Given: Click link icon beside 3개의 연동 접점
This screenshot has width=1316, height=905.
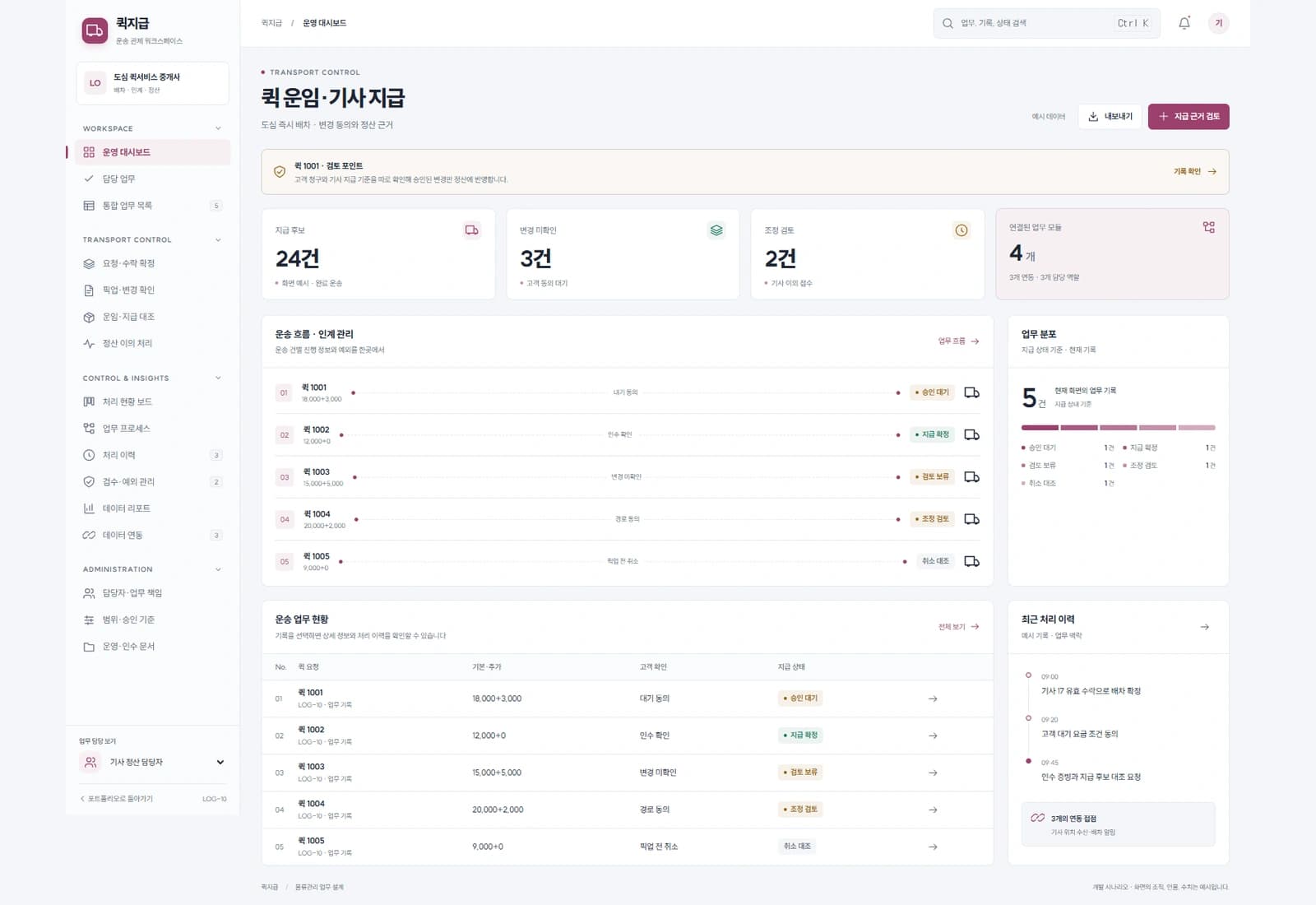Looking at the screenshot, I should pos(1038,818).
